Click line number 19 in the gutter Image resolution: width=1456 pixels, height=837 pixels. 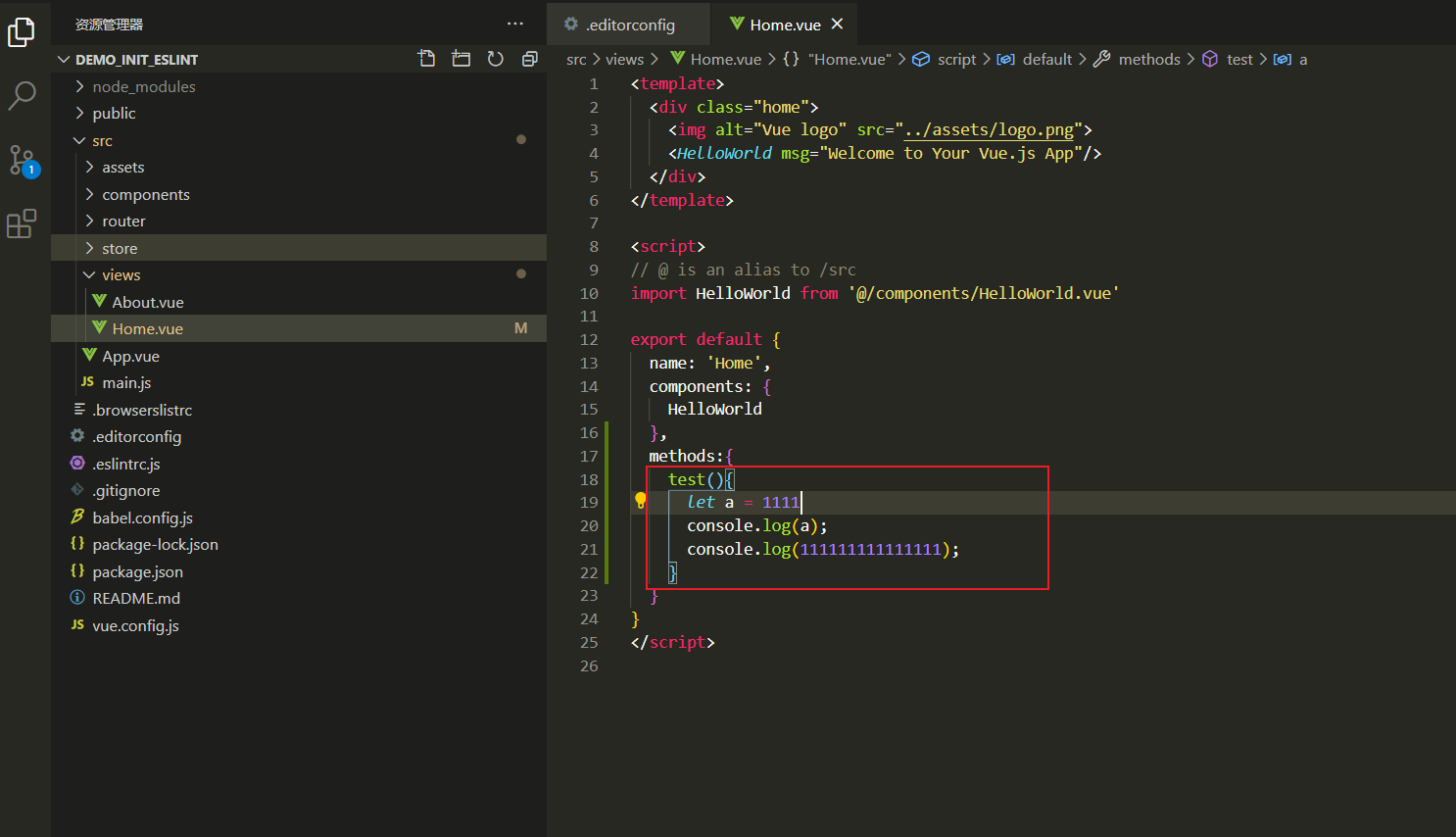(589, 502)
